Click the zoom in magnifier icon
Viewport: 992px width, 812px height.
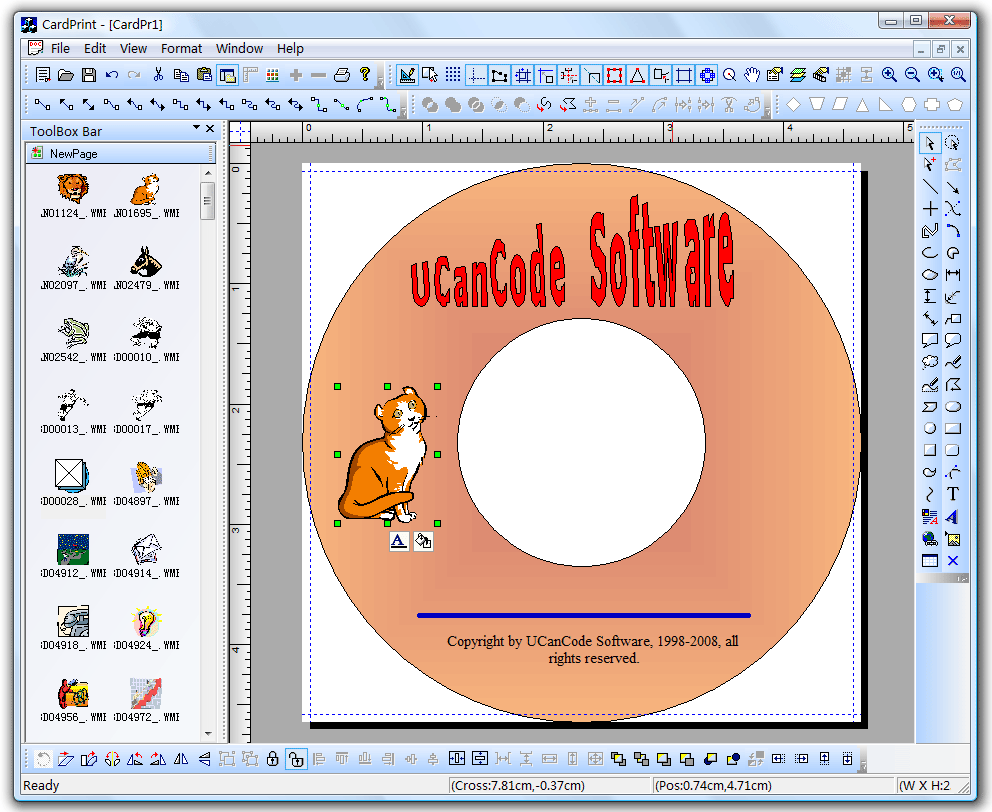click(889, 75)
